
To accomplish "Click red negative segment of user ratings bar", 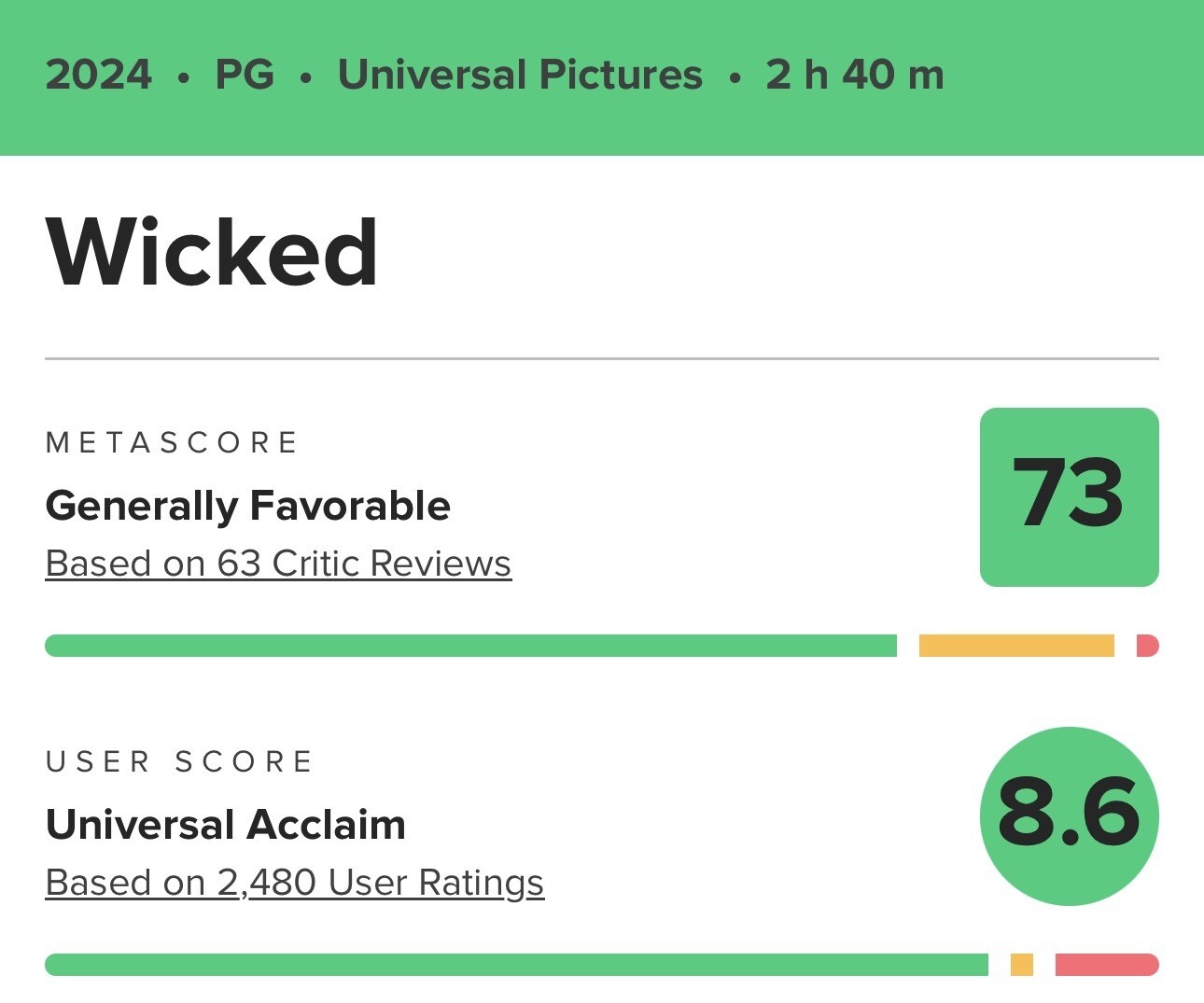I will [1107, 965].
